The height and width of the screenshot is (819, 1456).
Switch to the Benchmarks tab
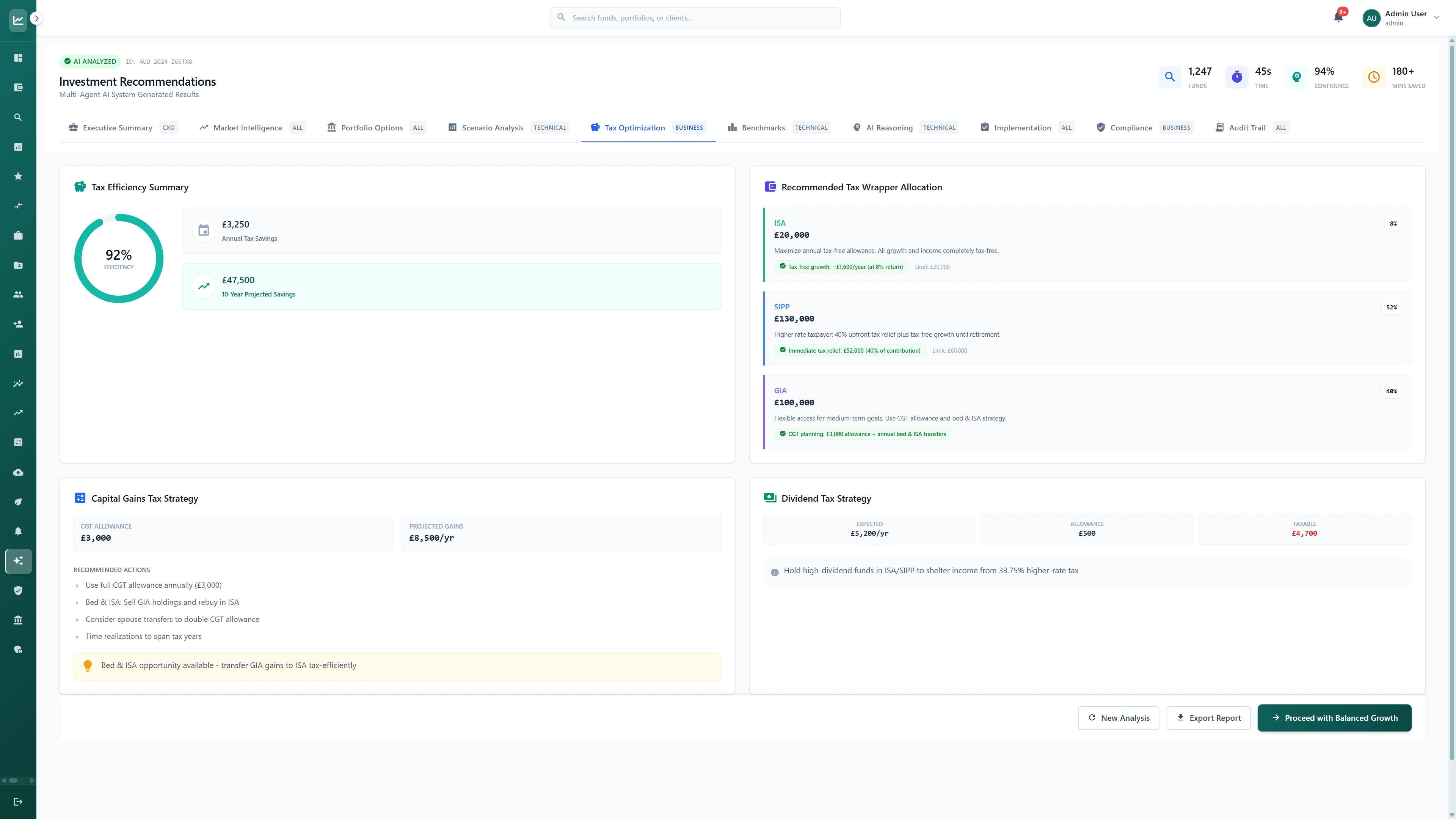763,128
